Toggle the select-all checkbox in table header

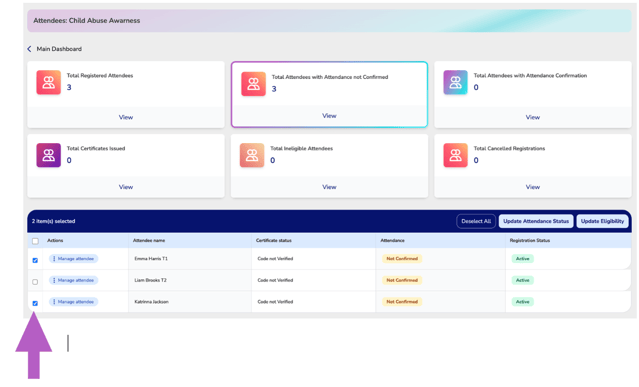tap(35, 241)
